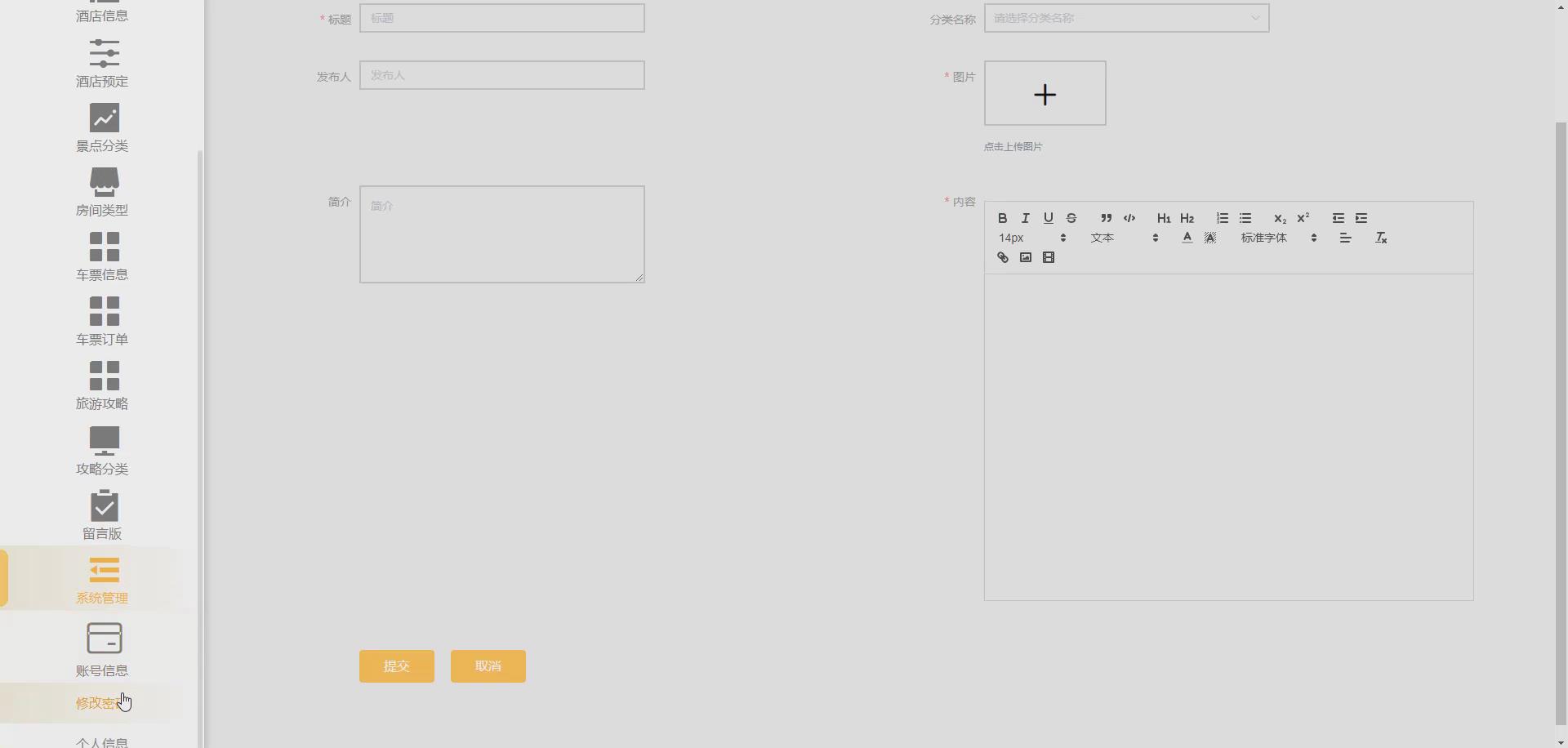Insert a bulleted list
The width and height of the screenshot is (1568, 748).
coord(1245,218)
